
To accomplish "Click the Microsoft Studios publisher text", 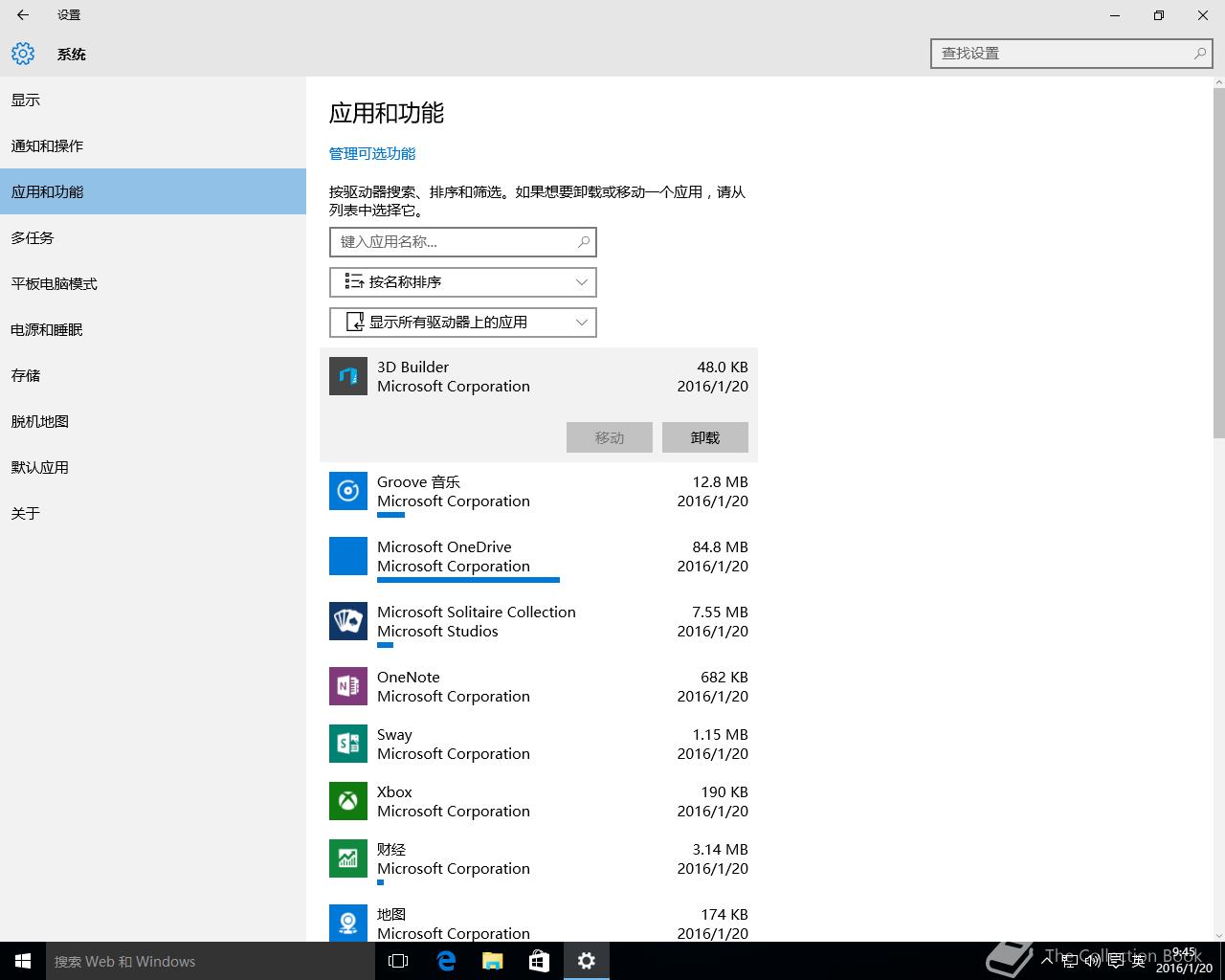I will point(437,632).
